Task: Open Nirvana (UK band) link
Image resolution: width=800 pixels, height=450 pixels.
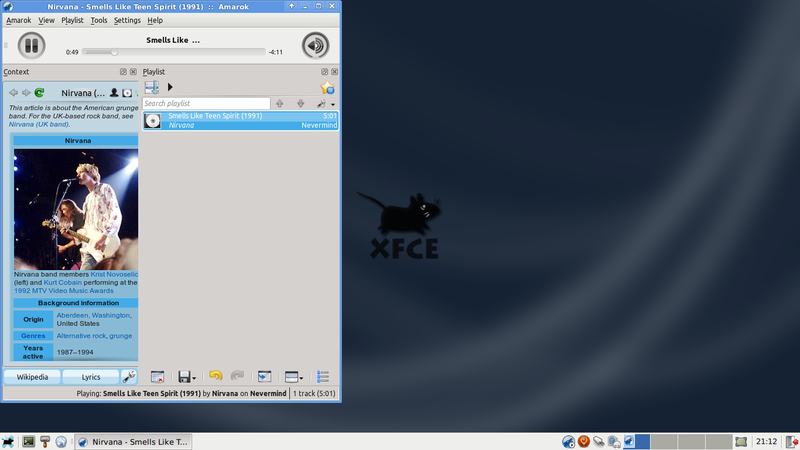Action: [38, 124]
